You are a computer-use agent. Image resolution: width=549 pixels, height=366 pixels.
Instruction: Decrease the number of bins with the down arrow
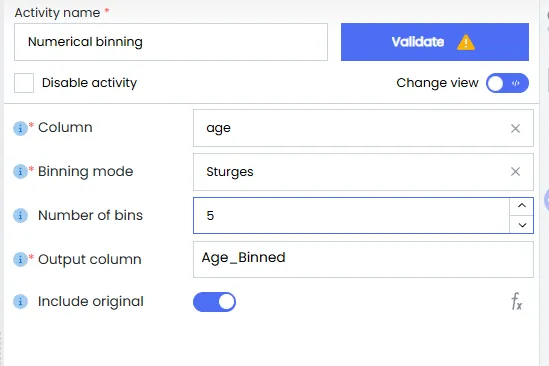(x=522, y=225)
